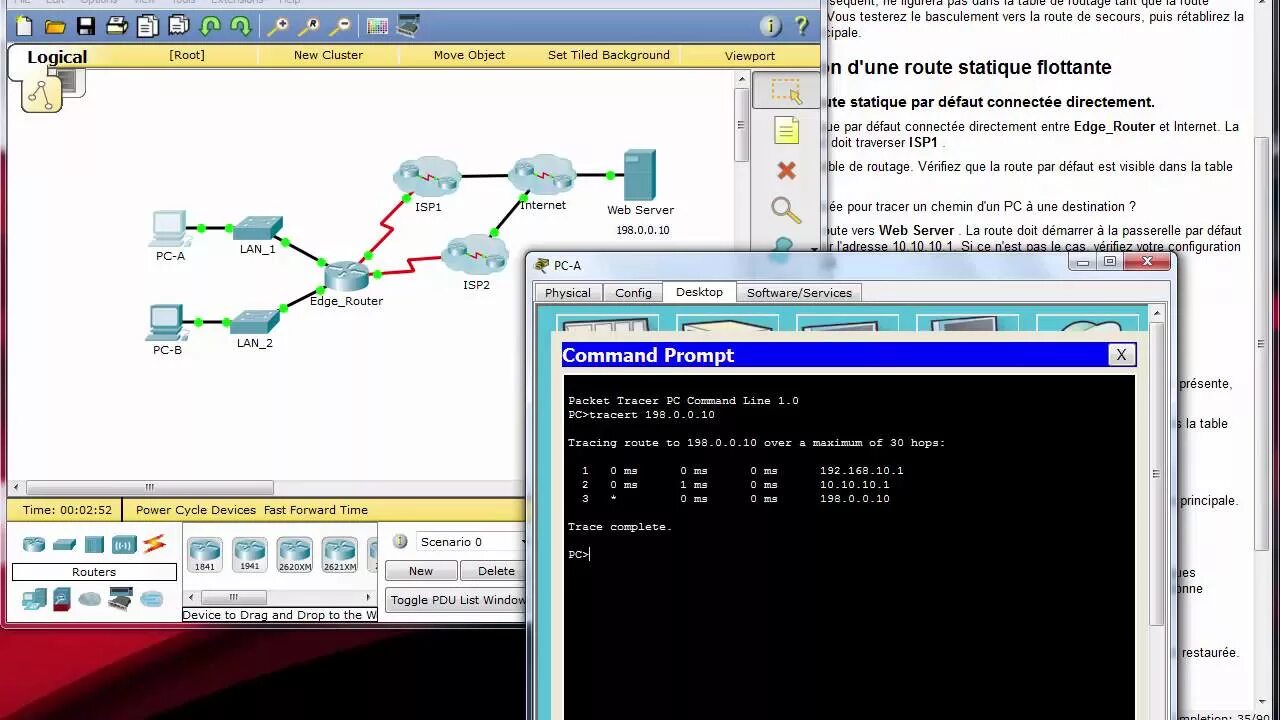Screen dimensions: 1280x720
Task: Click Fast Forward Time
Action: 315,510
